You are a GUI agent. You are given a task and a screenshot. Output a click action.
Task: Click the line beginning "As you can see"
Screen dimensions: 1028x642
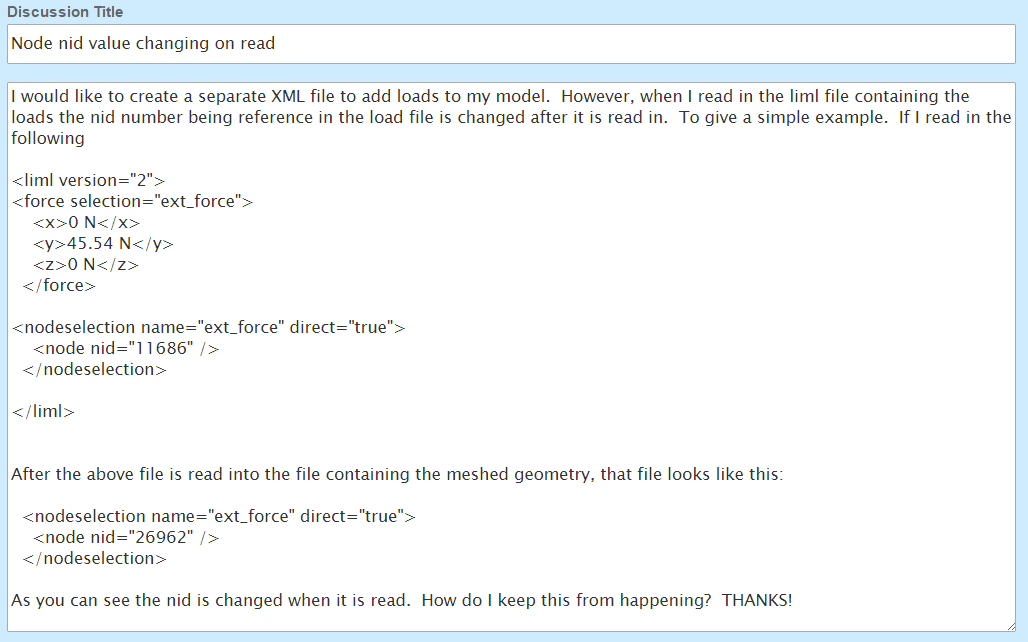click(x=401, y=600)
